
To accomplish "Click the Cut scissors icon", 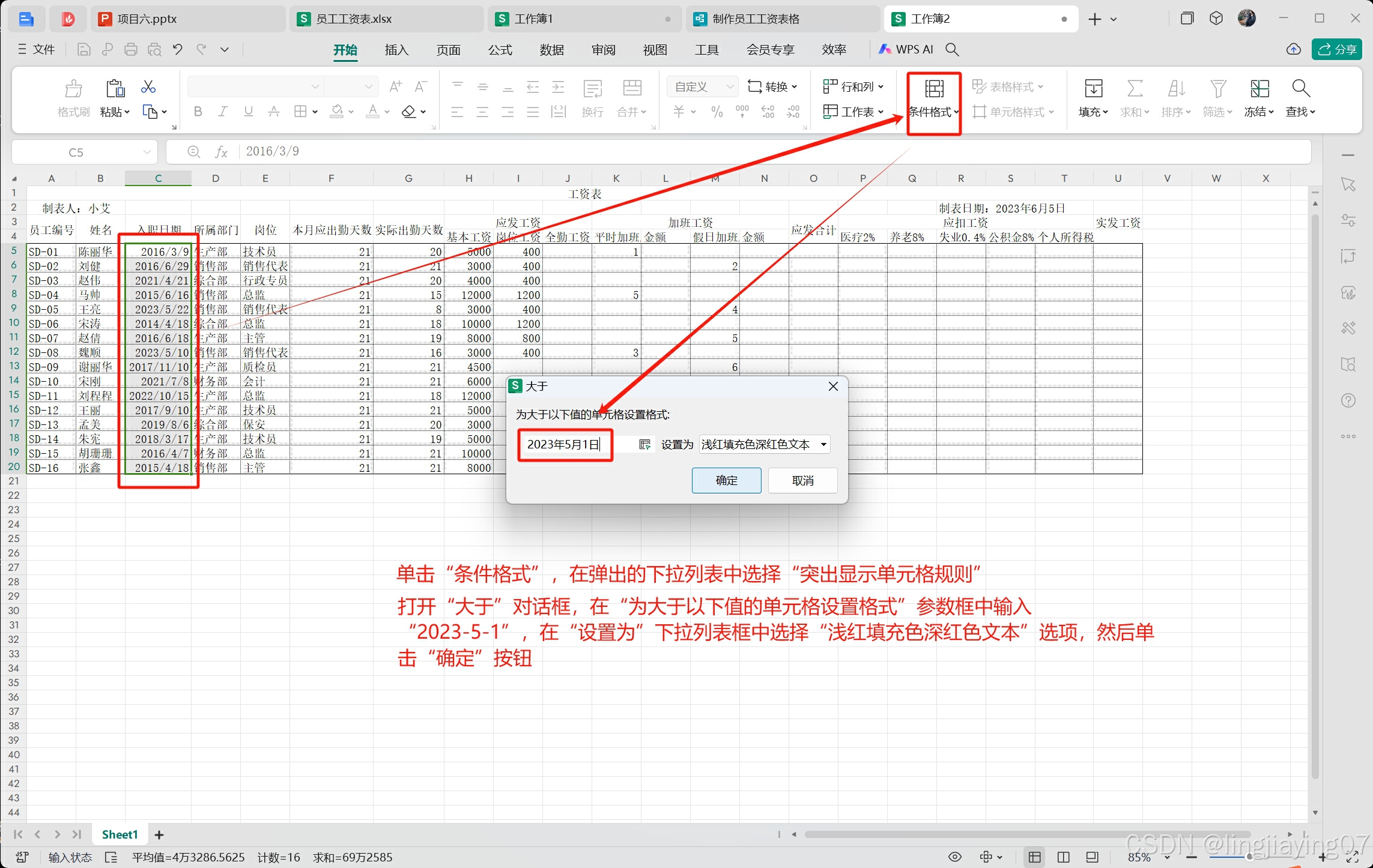I will point(148,88).
